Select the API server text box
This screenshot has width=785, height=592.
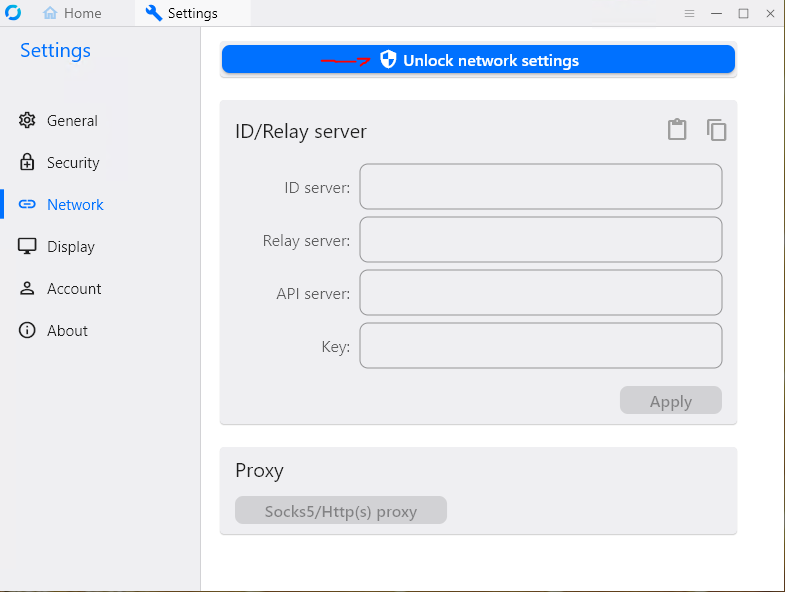click(x=540, y=293)
